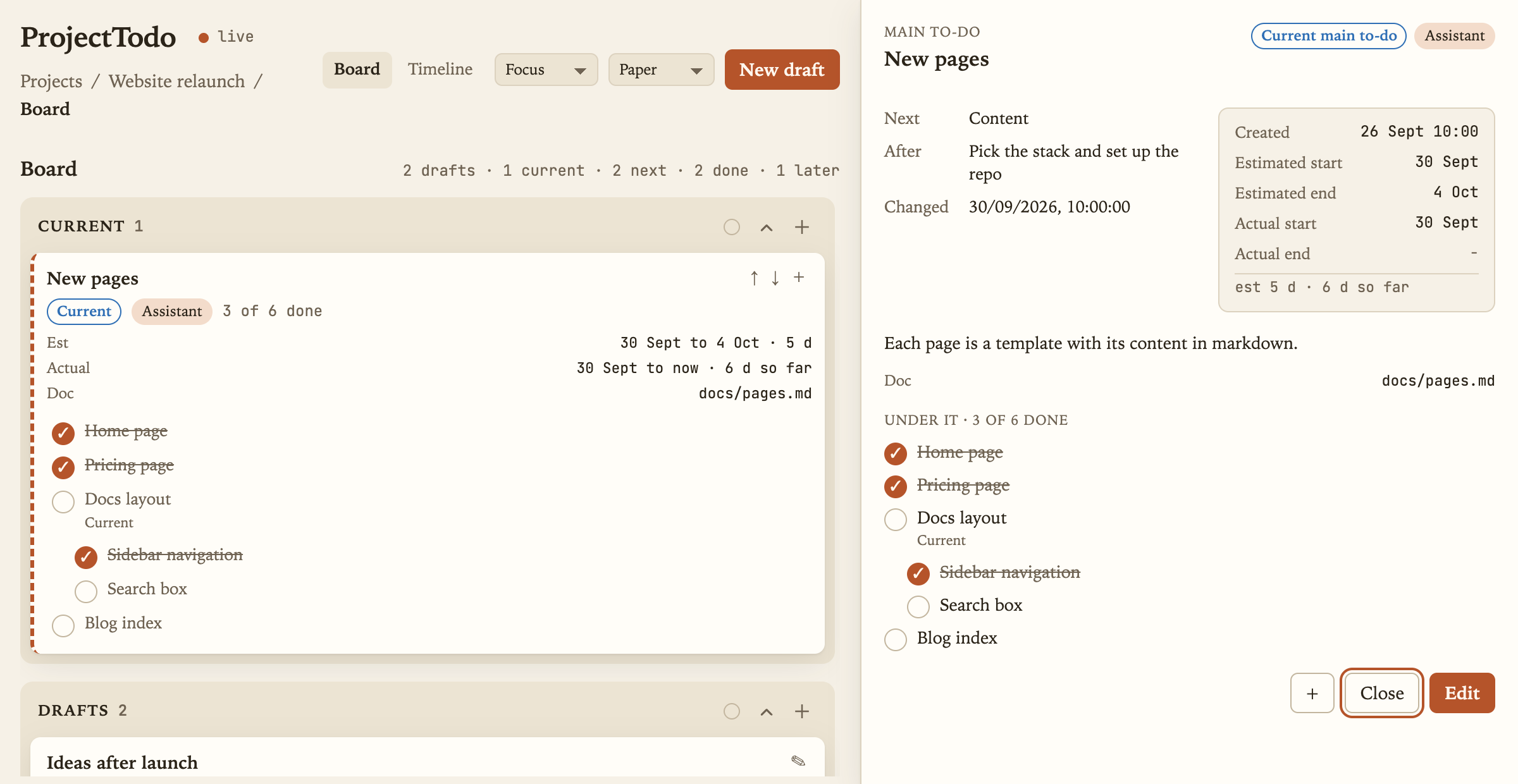Check Search box in detail panel

pos(918,606)
